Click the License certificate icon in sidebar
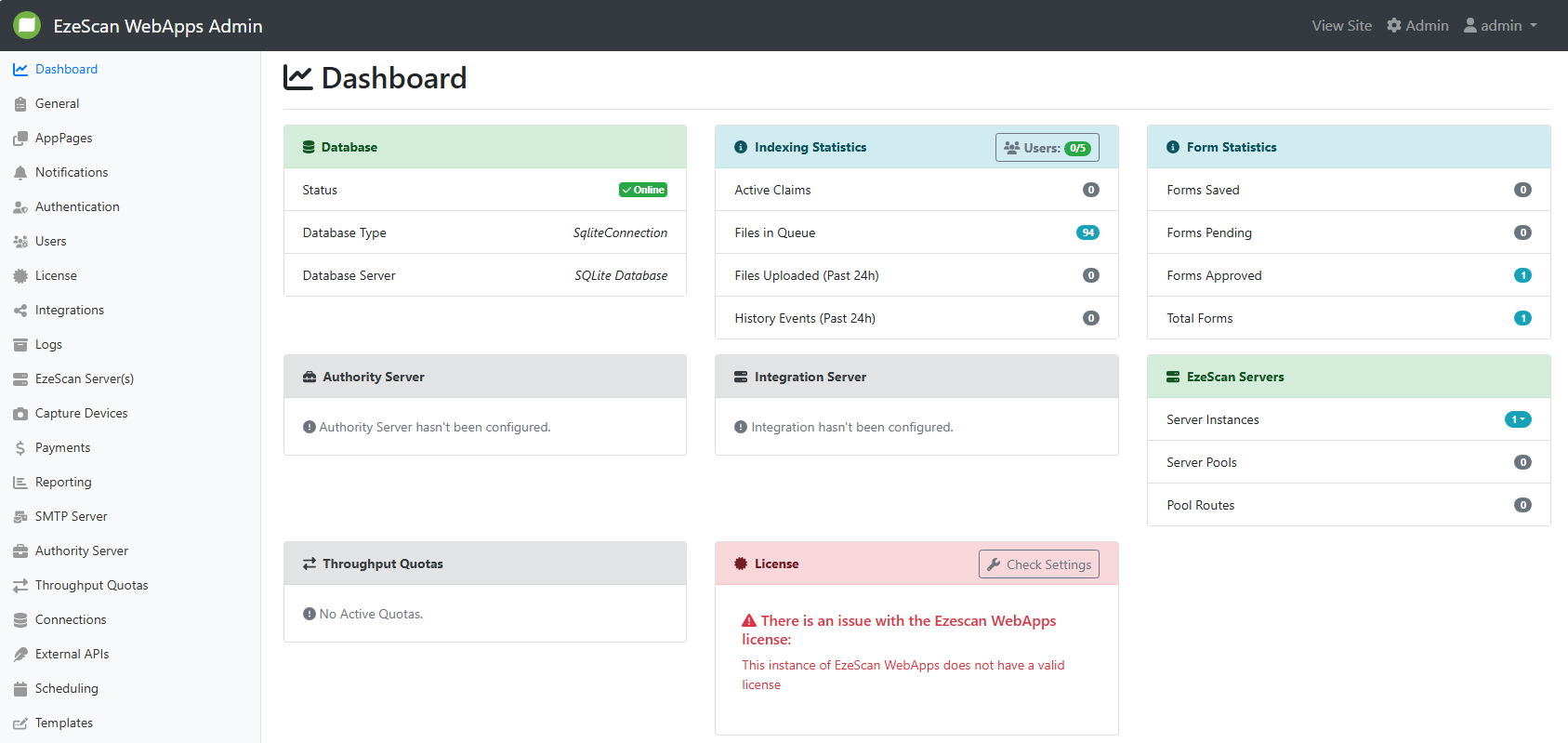 (20, 276)
